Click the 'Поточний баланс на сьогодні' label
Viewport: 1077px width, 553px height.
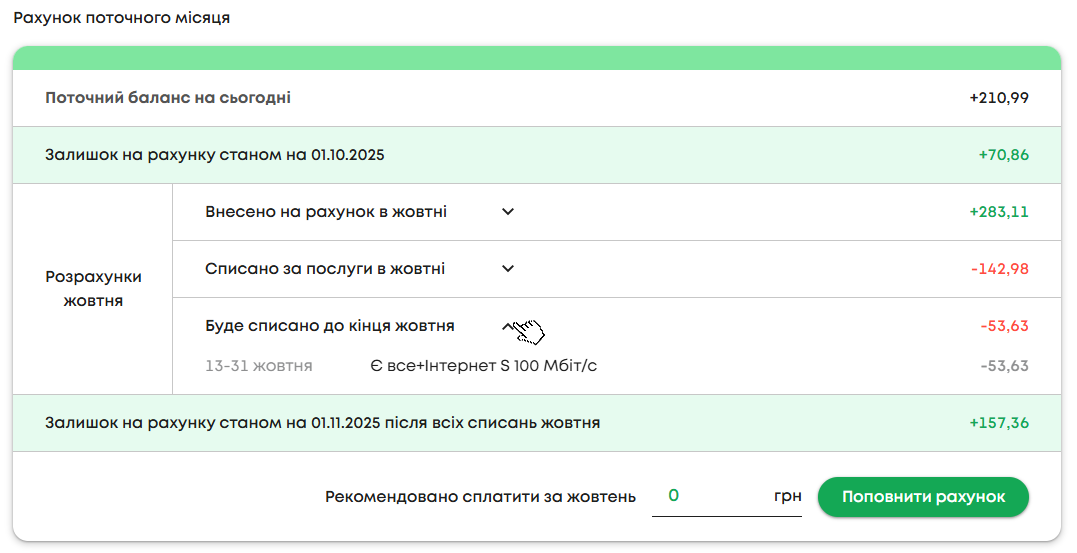(x=168, y=98)
